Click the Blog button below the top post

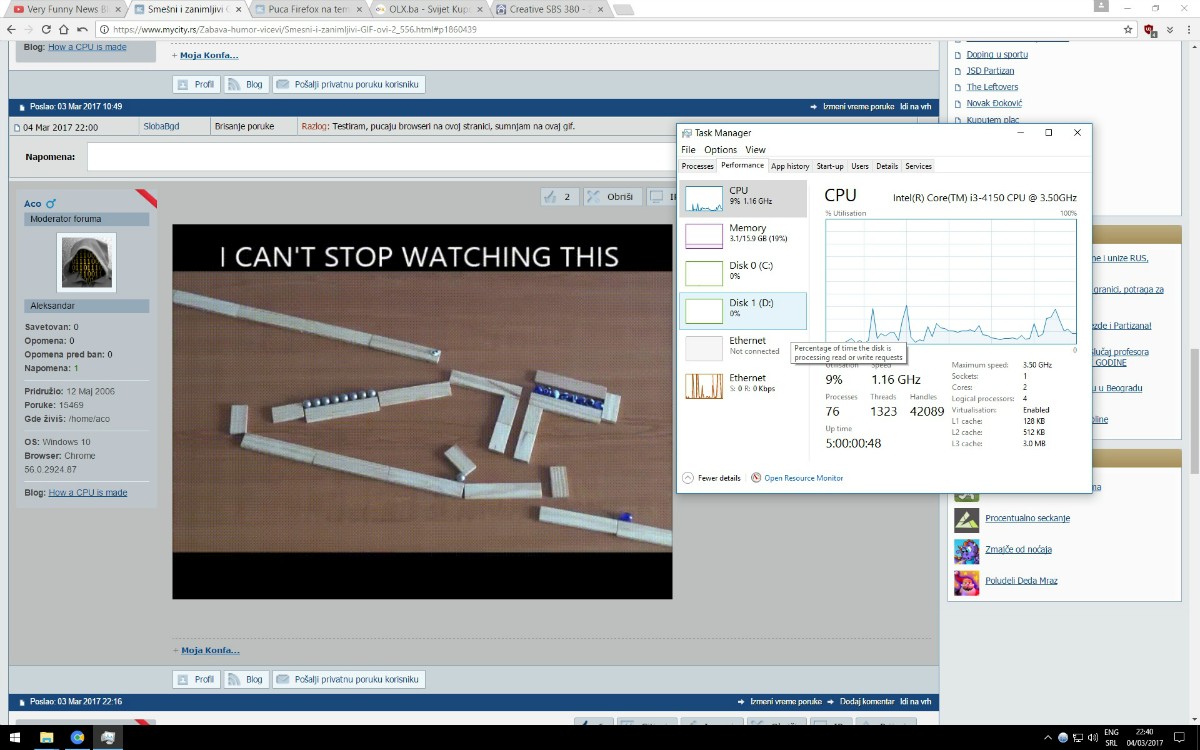(246, 85)
